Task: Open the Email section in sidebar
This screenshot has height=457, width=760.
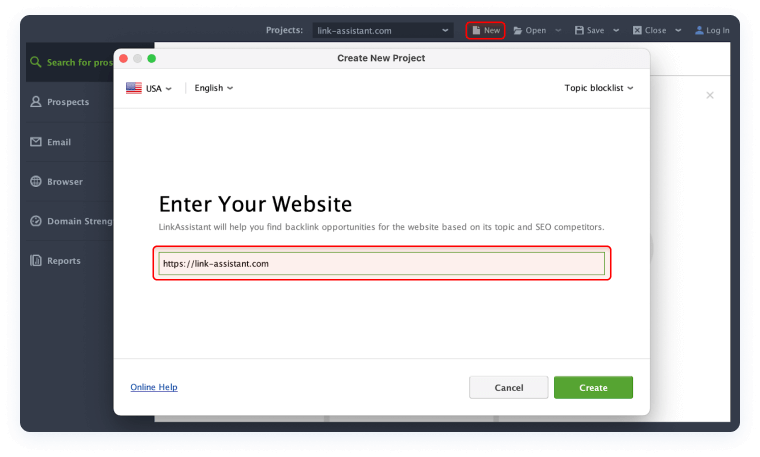Action: [x=58, y=142]
